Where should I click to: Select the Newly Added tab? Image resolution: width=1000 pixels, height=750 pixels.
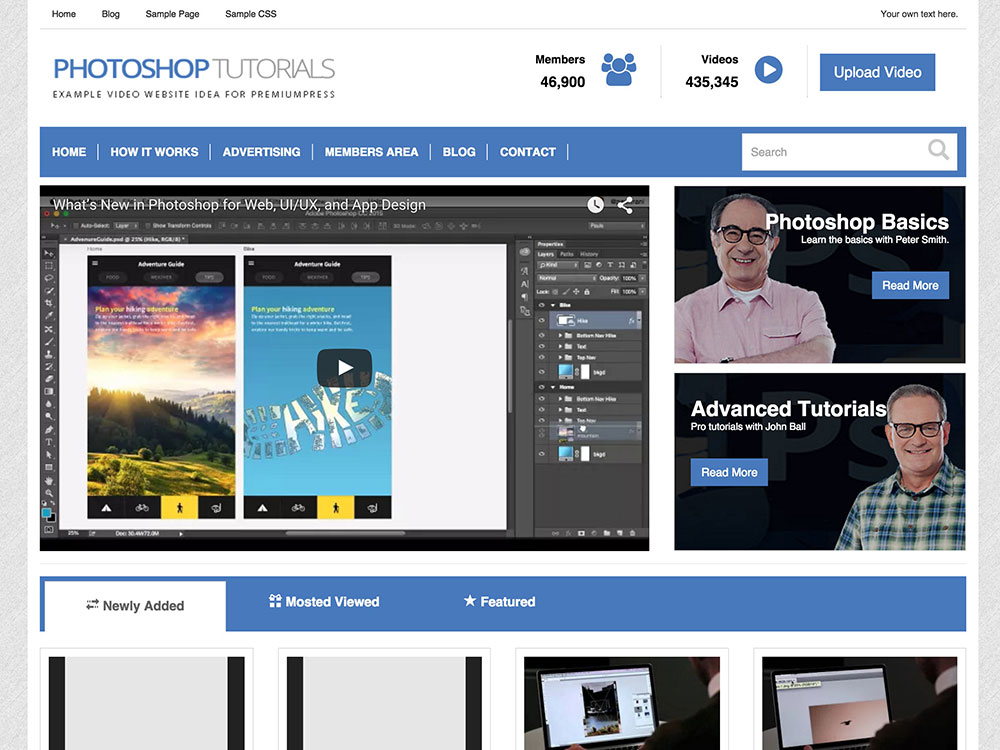tap(135, 606)
